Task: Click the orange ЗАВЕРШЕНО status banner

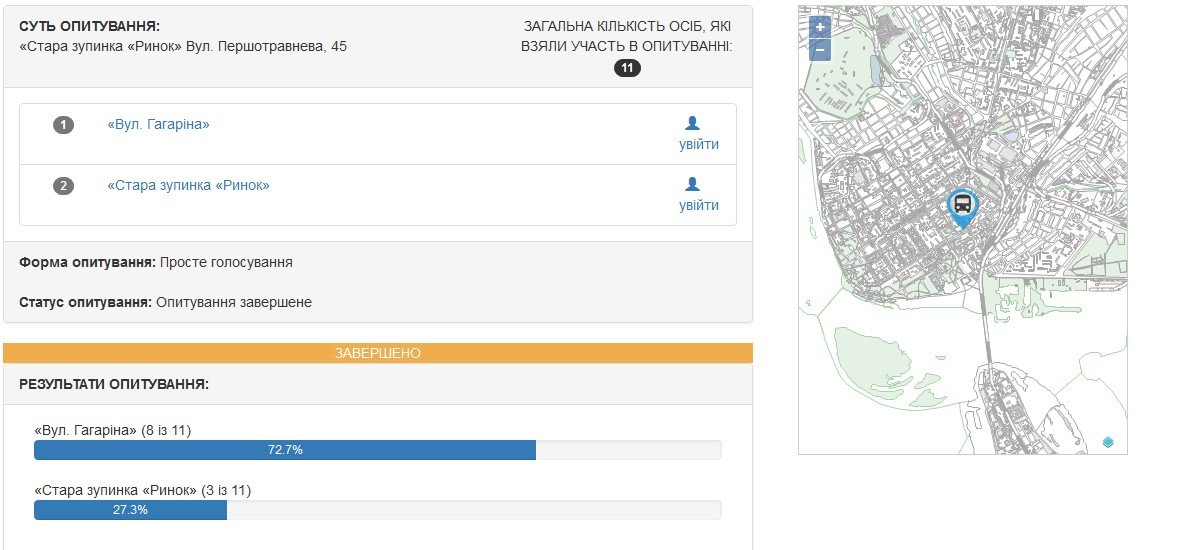Action: pyautogui.click(x=377, y=353)
